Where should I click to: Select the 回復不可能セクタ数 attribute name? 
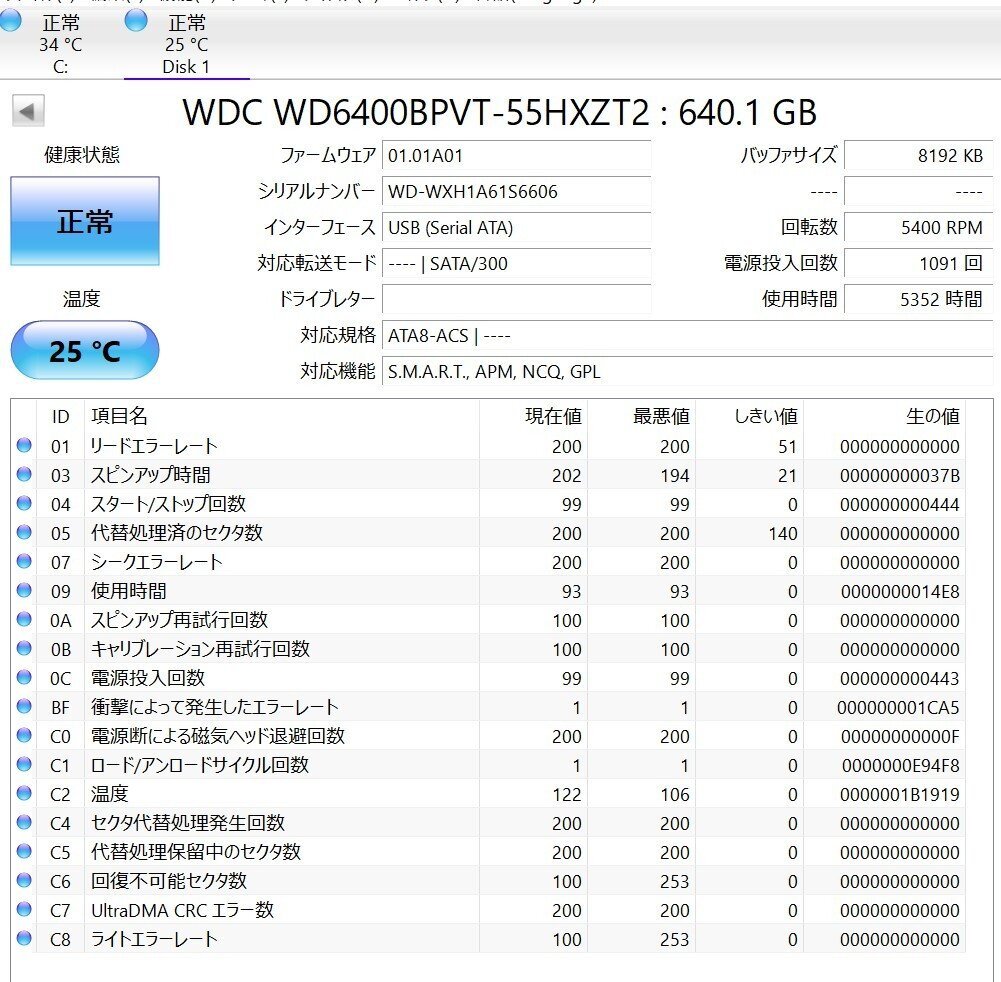point(169,880)
